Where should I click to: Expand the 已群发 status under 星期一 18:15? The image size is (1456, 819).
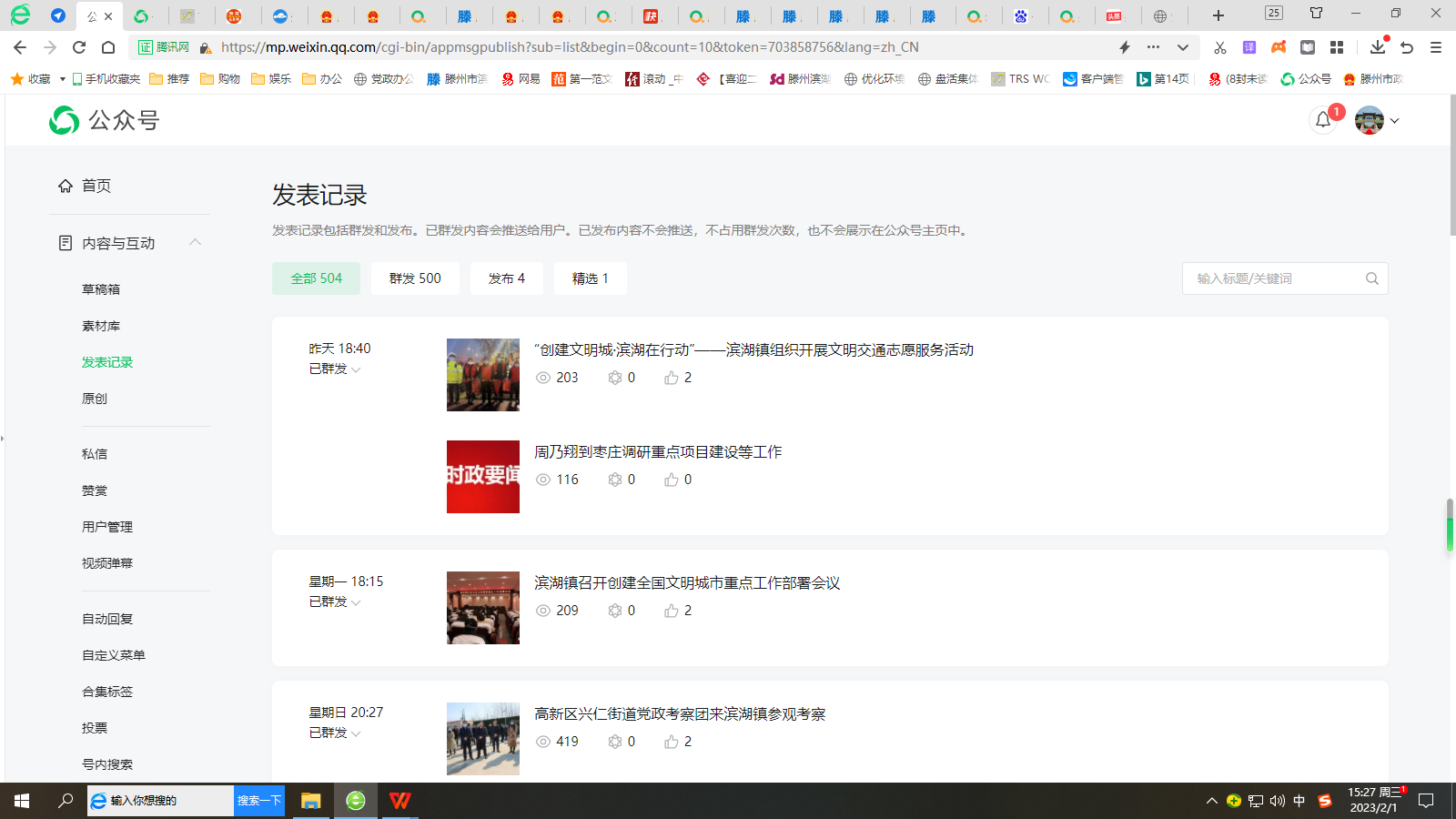335,602
